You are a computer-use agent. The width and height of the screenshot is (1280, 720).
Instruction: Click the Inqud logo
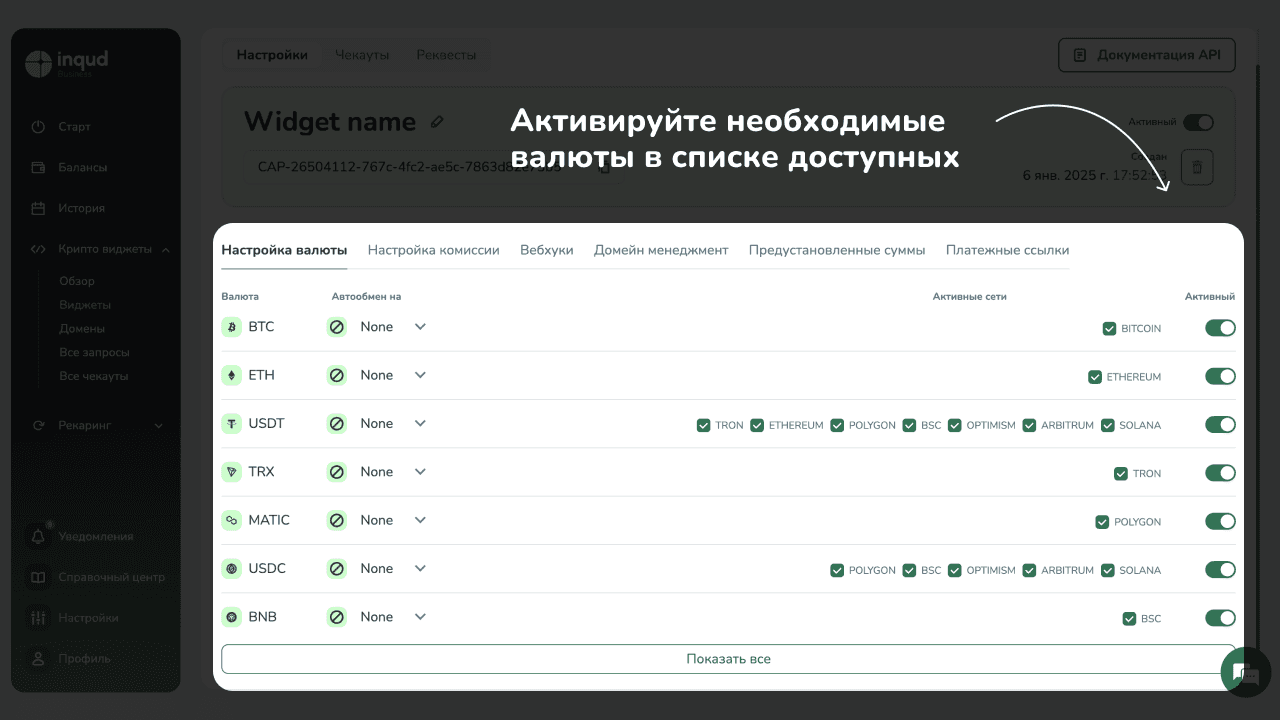[66, 63]
